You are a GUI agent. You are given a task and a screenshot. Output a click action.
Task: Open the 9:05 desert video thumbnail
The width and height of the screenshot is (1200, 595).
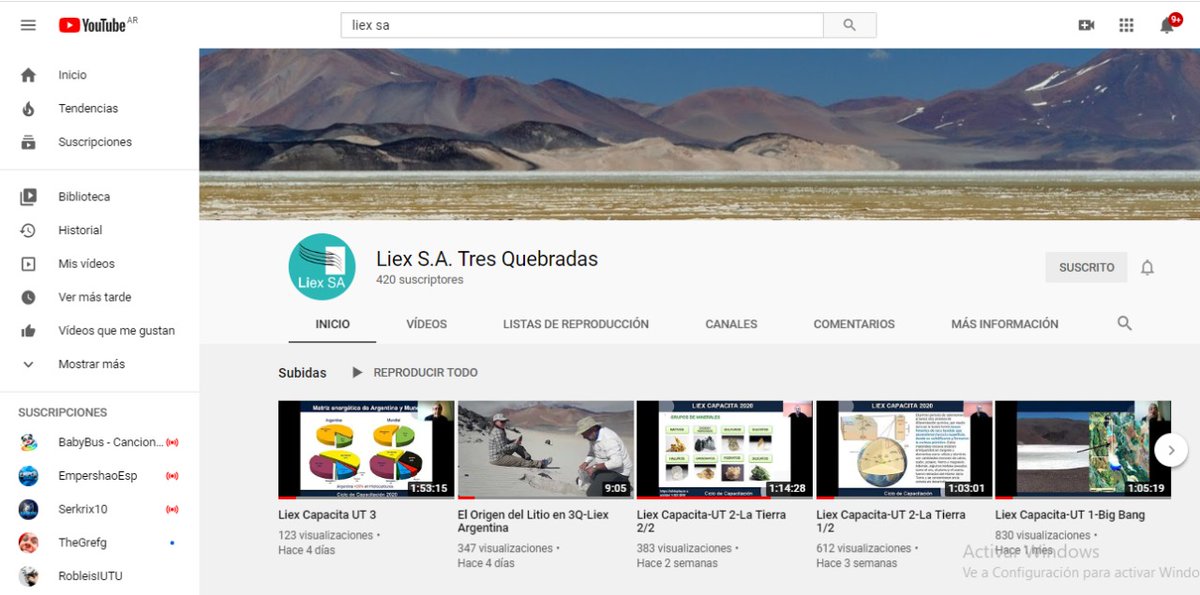coord(545,450)
